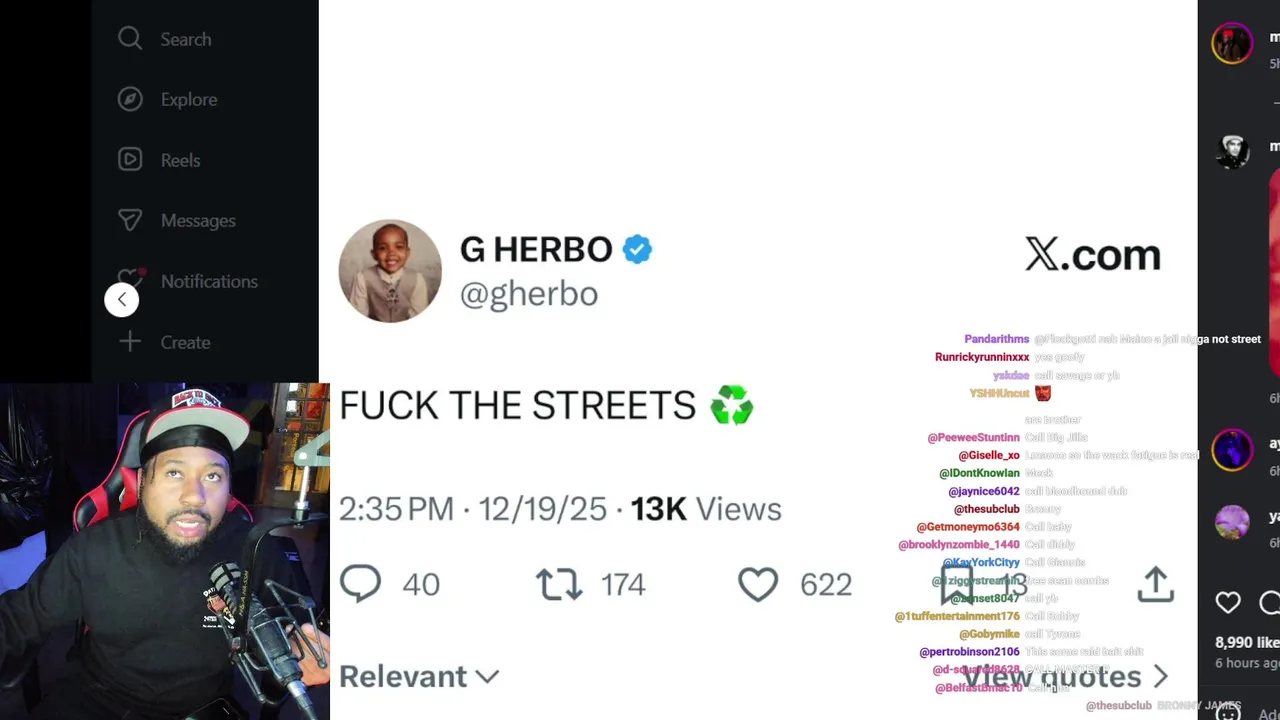Click the G HERBO display name
1280x720 pixels.
point(536,249)
